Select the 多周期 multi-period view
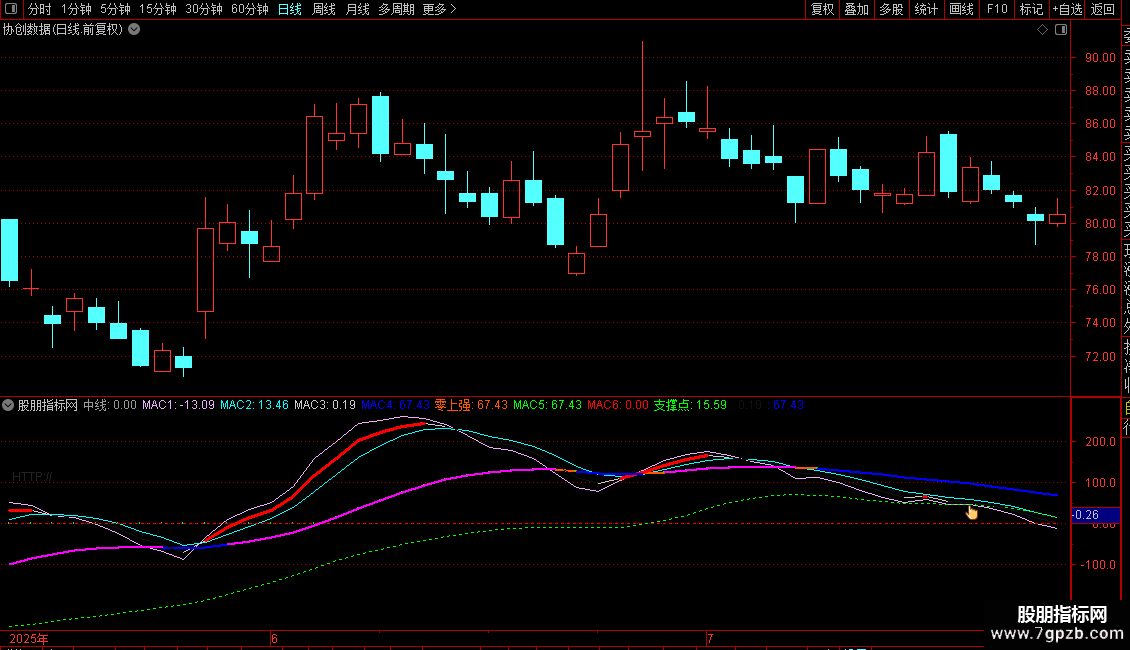This screenshot has width=1130, height=650. tap(396, 10)
